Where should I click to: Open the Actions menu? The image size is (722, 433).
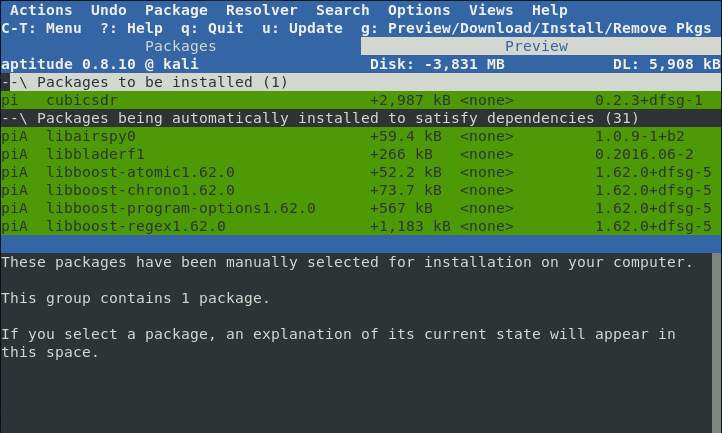[41, 10]
